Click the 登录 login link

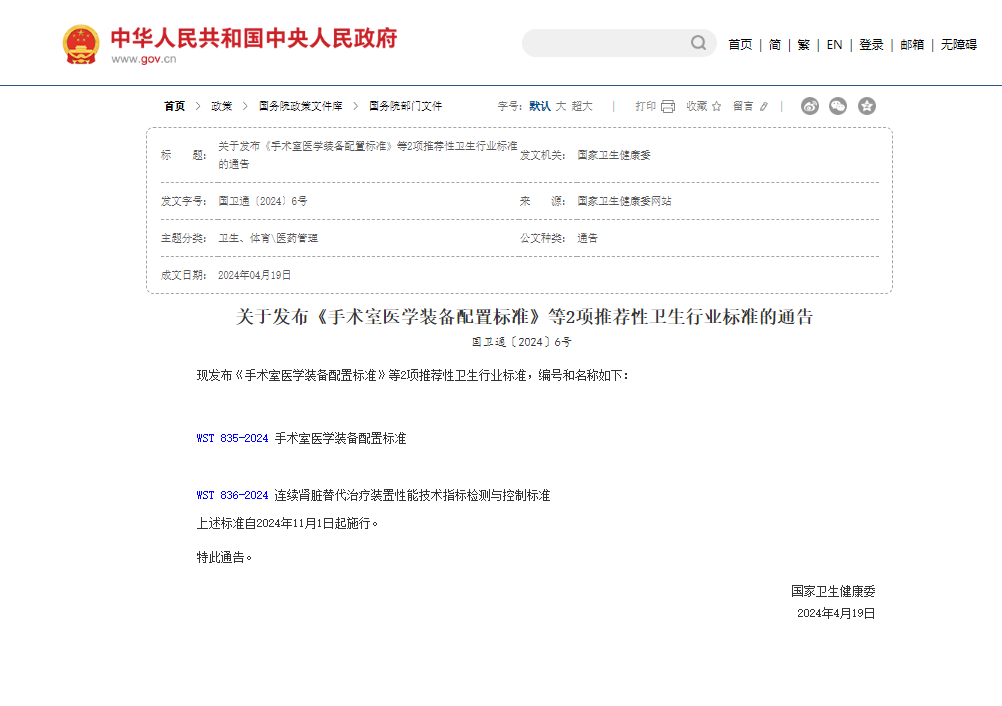pyautogui.click(x=870, y=44)
